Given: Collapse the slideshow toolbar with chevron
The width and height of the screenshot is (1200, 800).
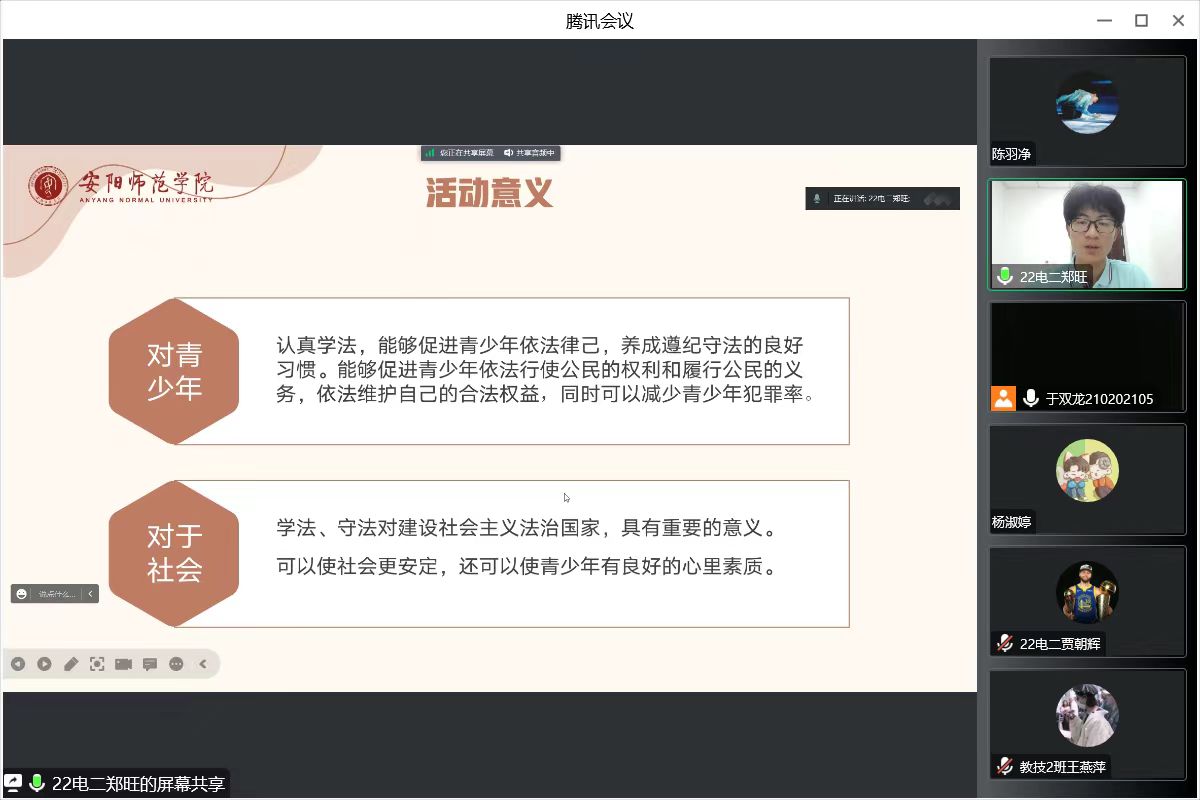Looking at the screenshot, I should (x=203, y=664).
